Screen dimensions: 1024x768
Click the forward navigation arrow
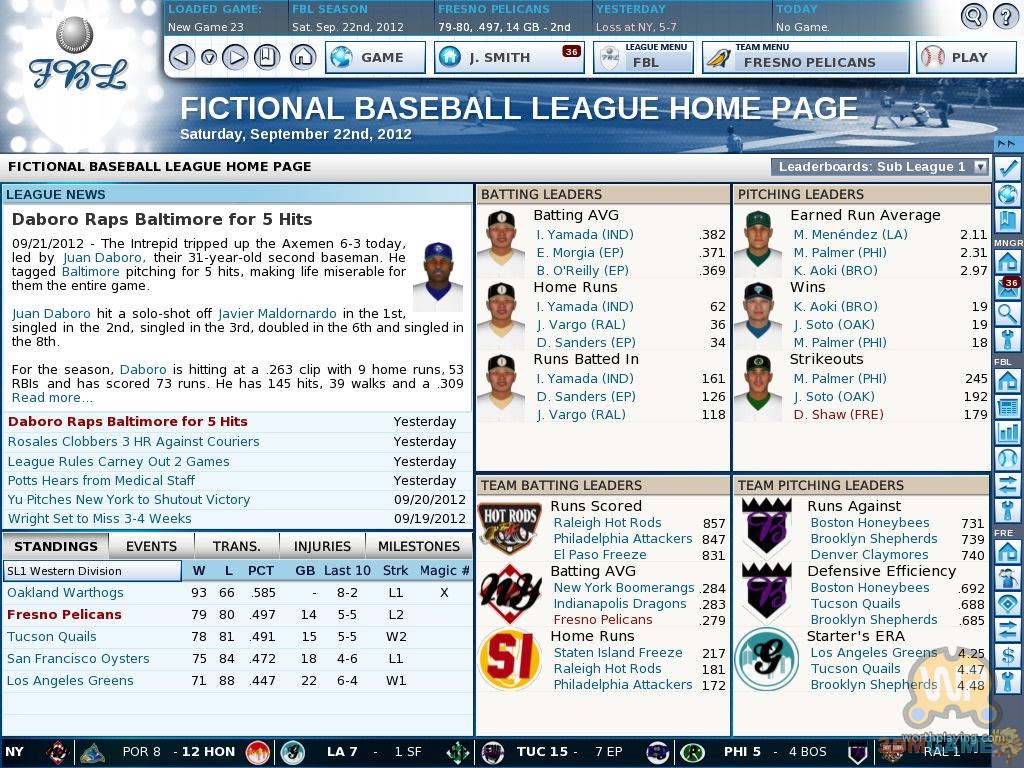235,57
